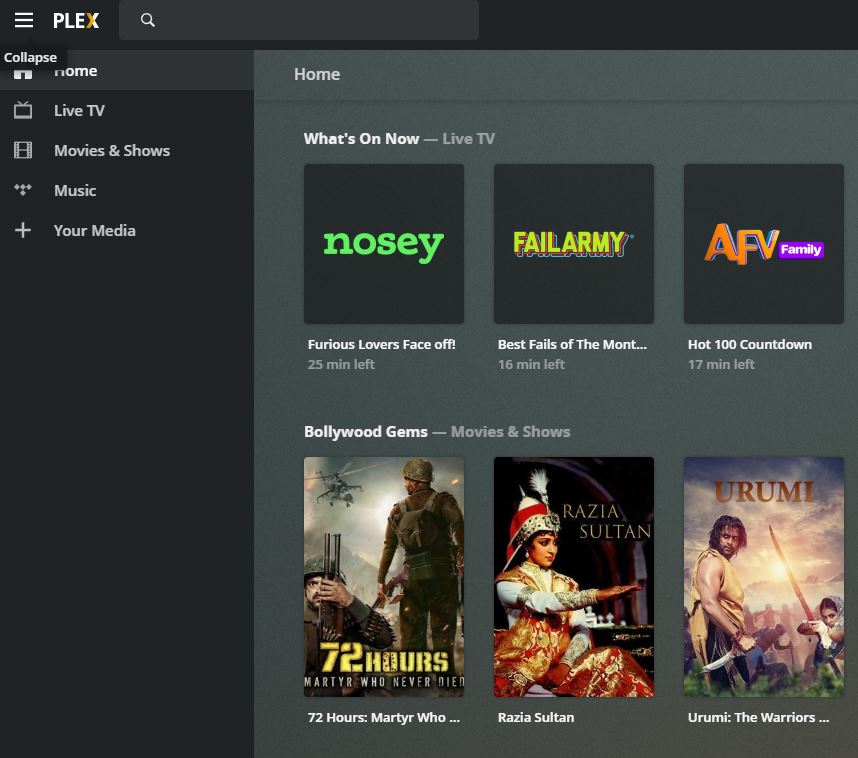Image resolution: width=858 pixels, height=758 pixels.
Task: Click inside the search input field
Action: tap(300, 20)
